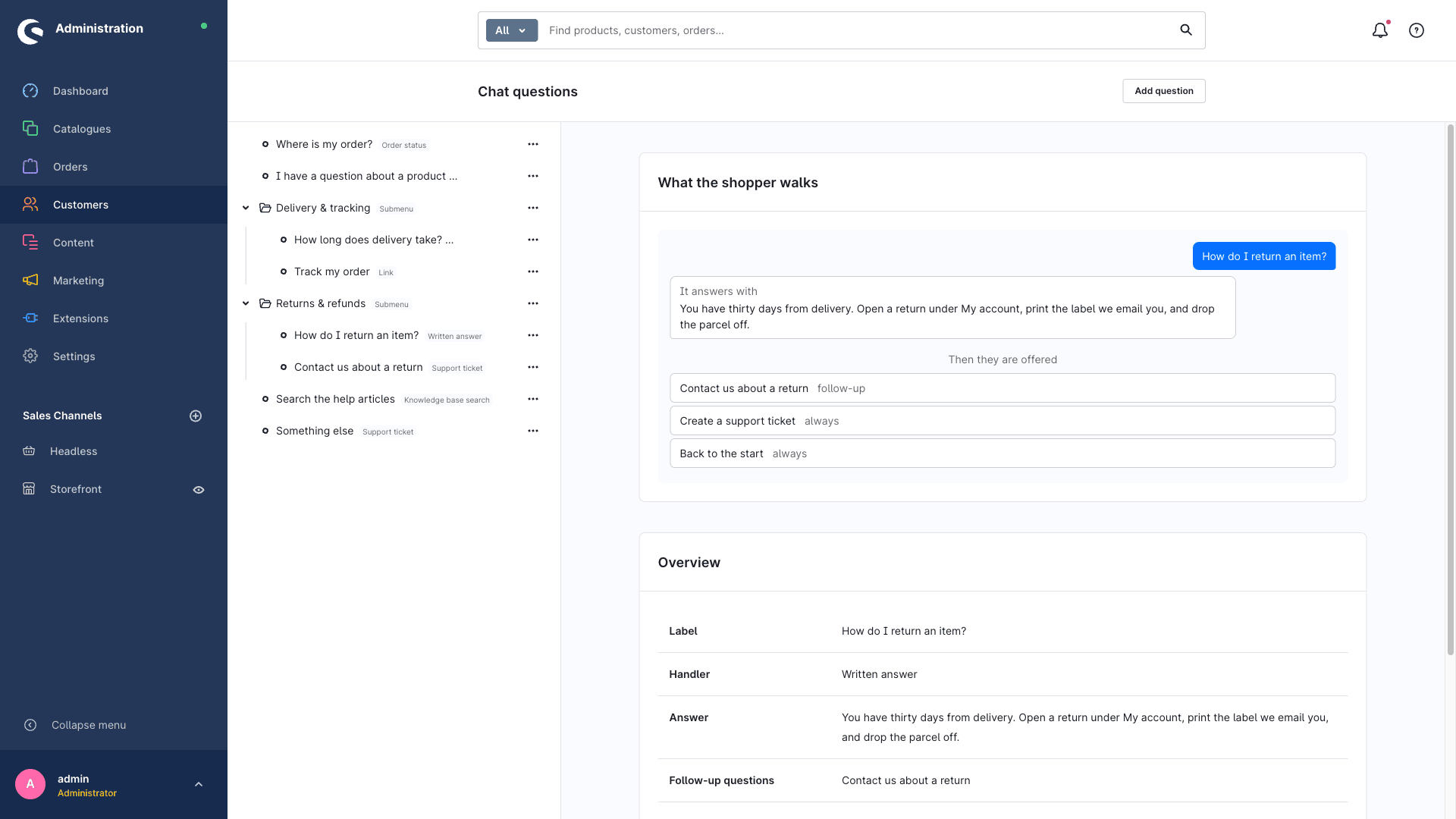Click the Dashboard gauge icon
The image size is (1456, 819).
click(x=30, y=91)
